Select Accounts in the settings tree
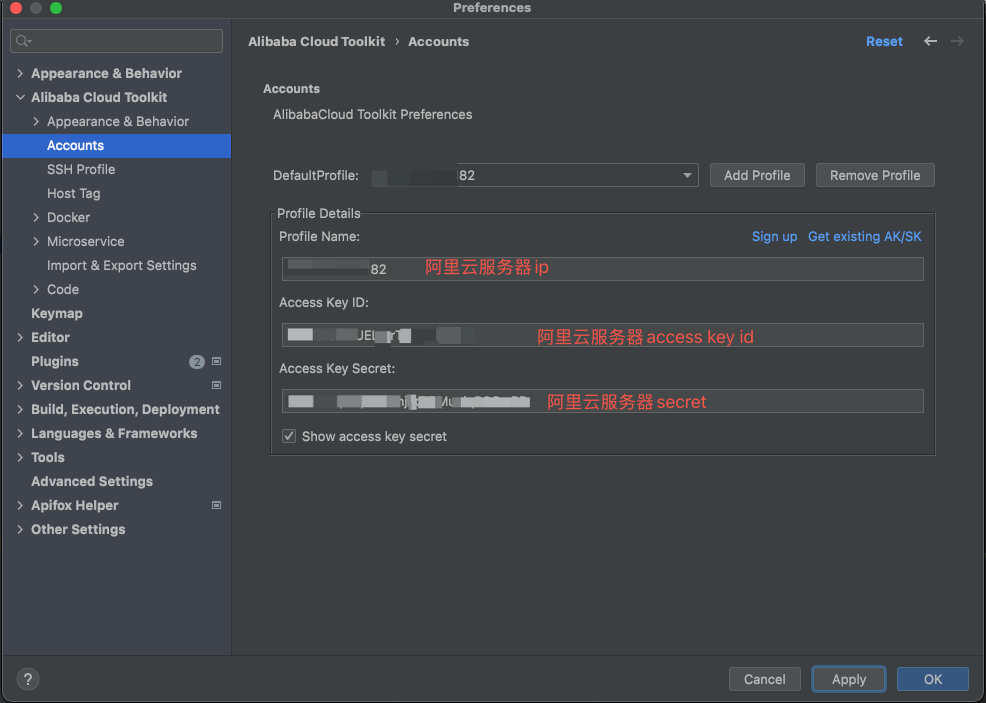 (x=116, y=145)
